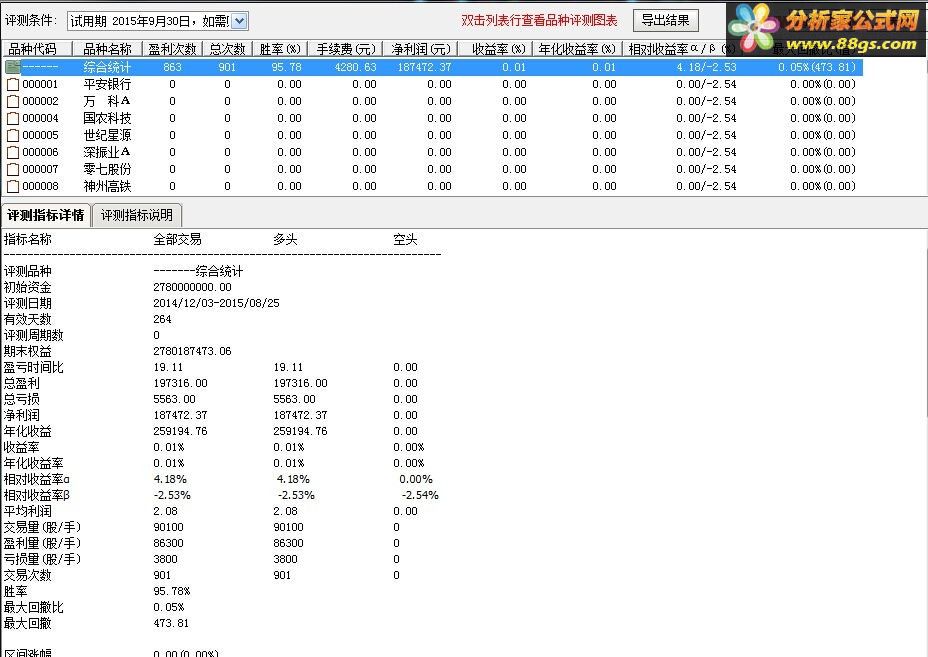Sort by 相对收益率α/β column header
928x657 pixels.
coord(682,49)
